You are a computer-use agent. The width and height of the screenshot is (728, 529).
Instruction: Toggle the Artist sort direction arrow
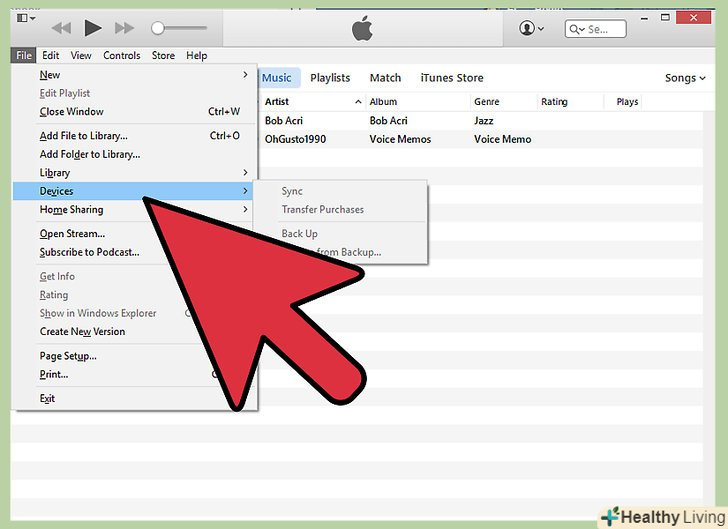pyautogui.click(x=358, y=102)
